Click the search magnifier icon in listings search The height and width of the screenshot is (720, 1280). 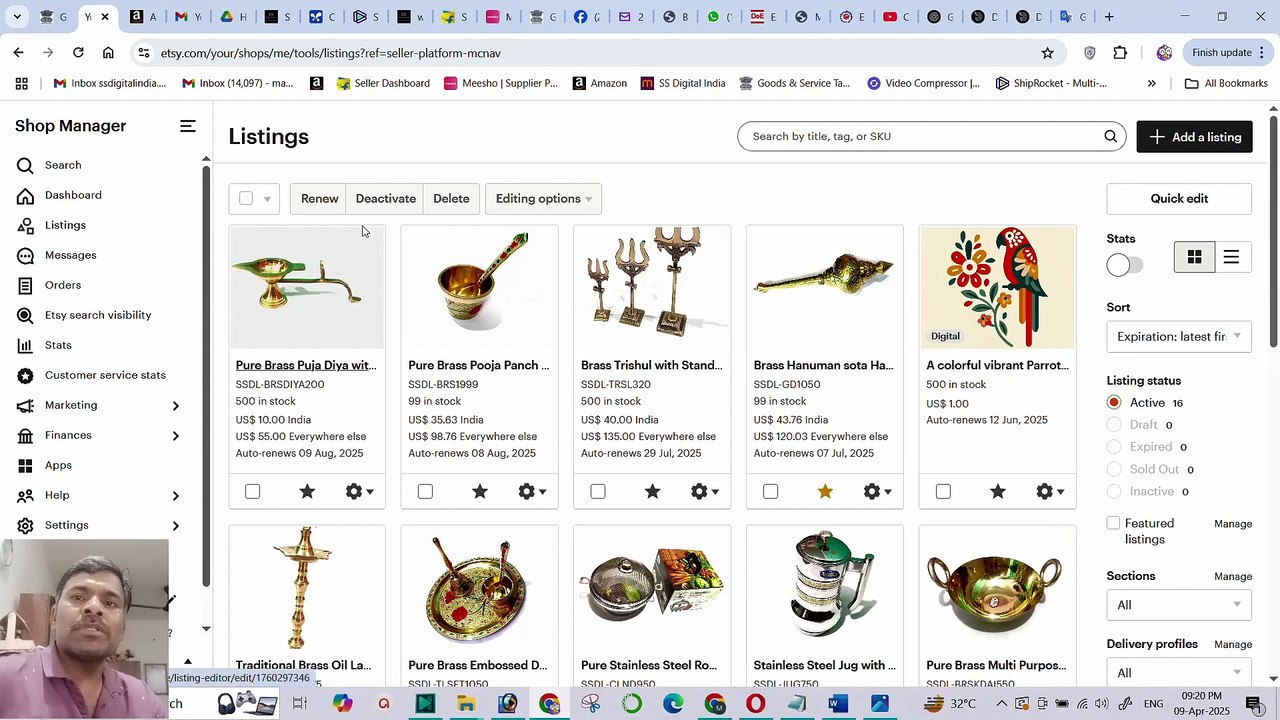pyautogui.click(x=1110, y=136)
